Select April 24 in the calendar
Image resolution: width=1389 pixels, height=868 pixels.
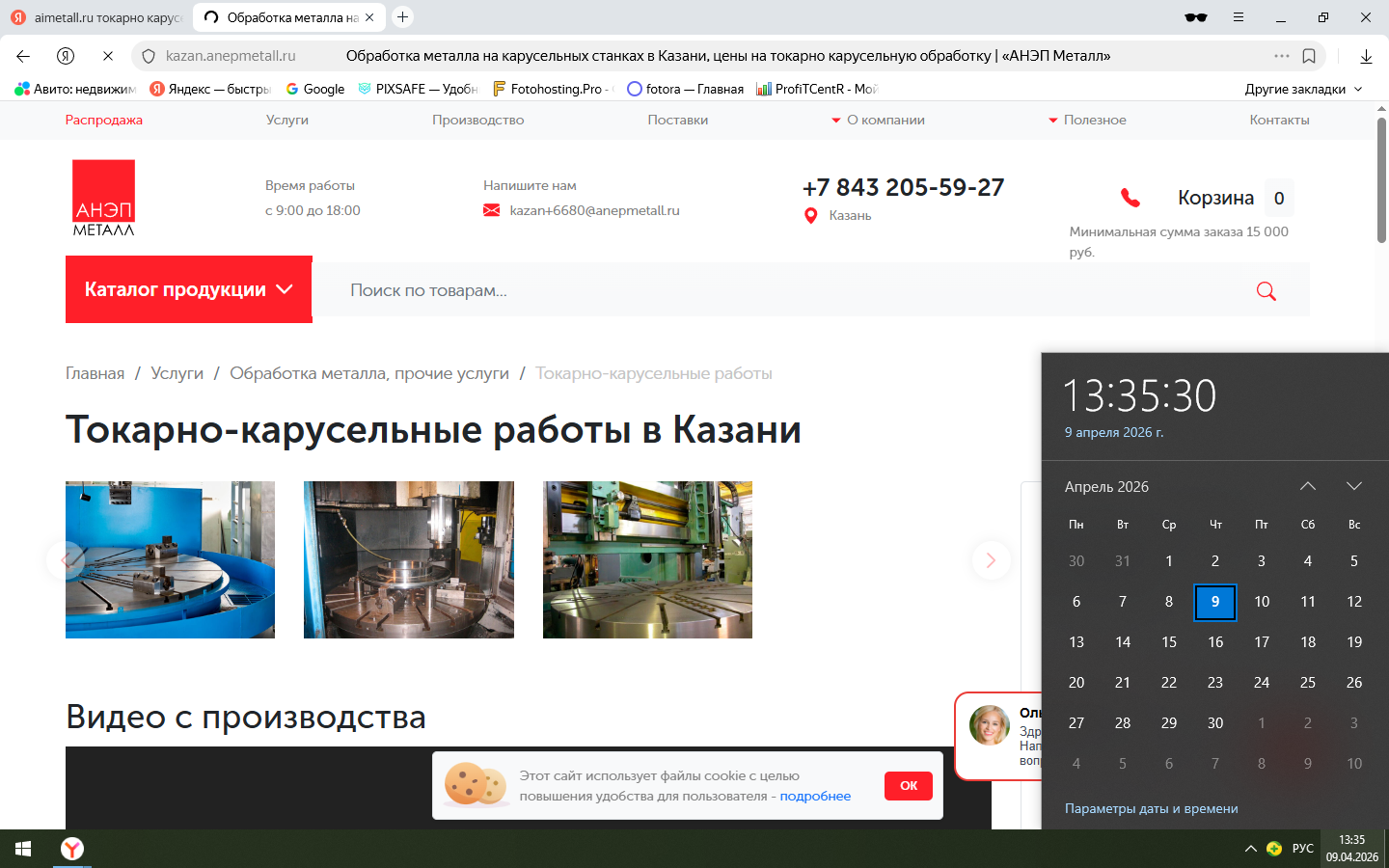point(1262,683)
